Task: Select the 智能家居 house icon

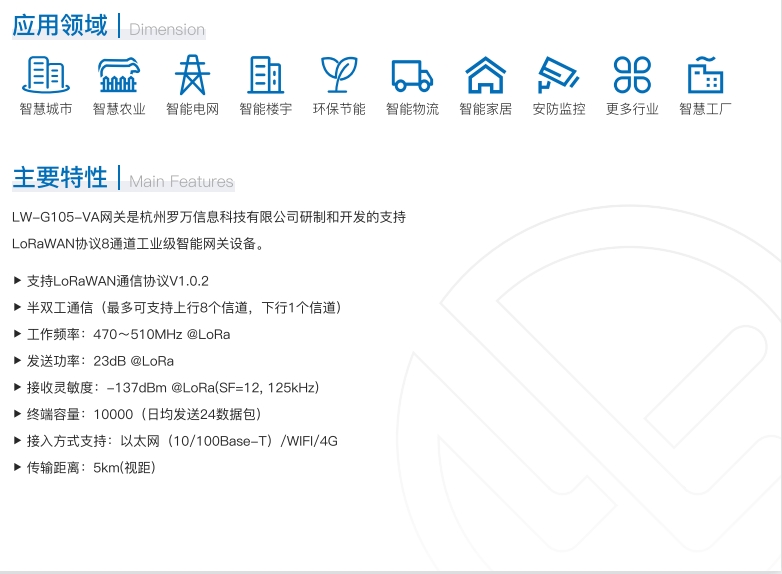Action: (x=486, y=75)
